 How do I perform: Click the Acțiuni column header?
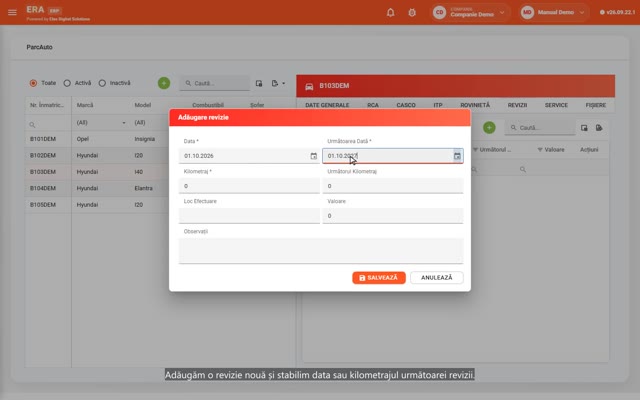[589, 150]
